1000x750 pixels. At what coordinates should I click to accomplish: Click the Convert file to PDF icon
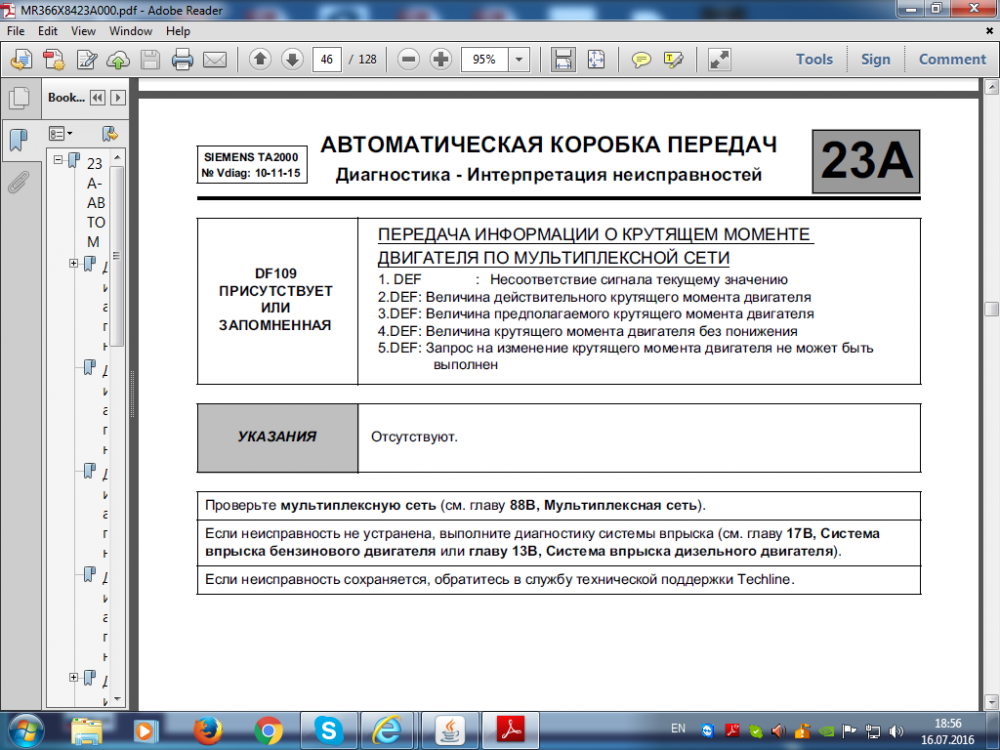click(x=54, y=59)
